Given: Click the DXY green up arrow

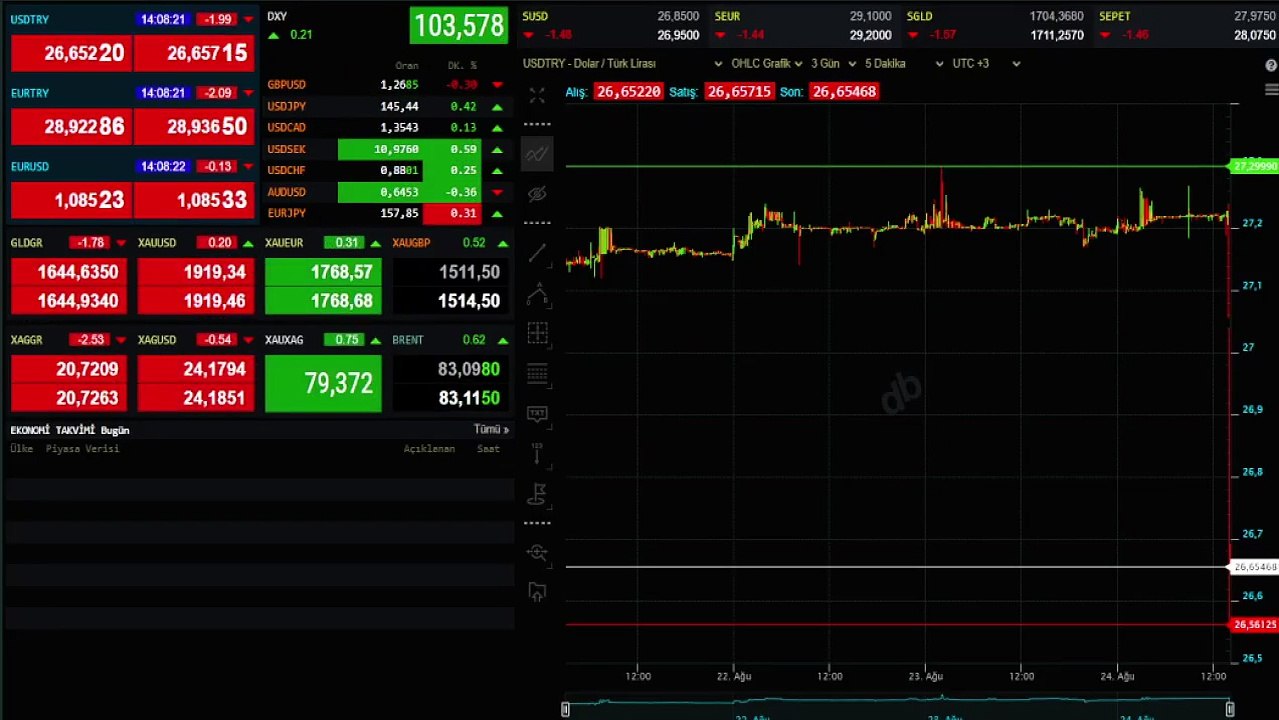Looking at the screenshot, I should click(274, 35).
